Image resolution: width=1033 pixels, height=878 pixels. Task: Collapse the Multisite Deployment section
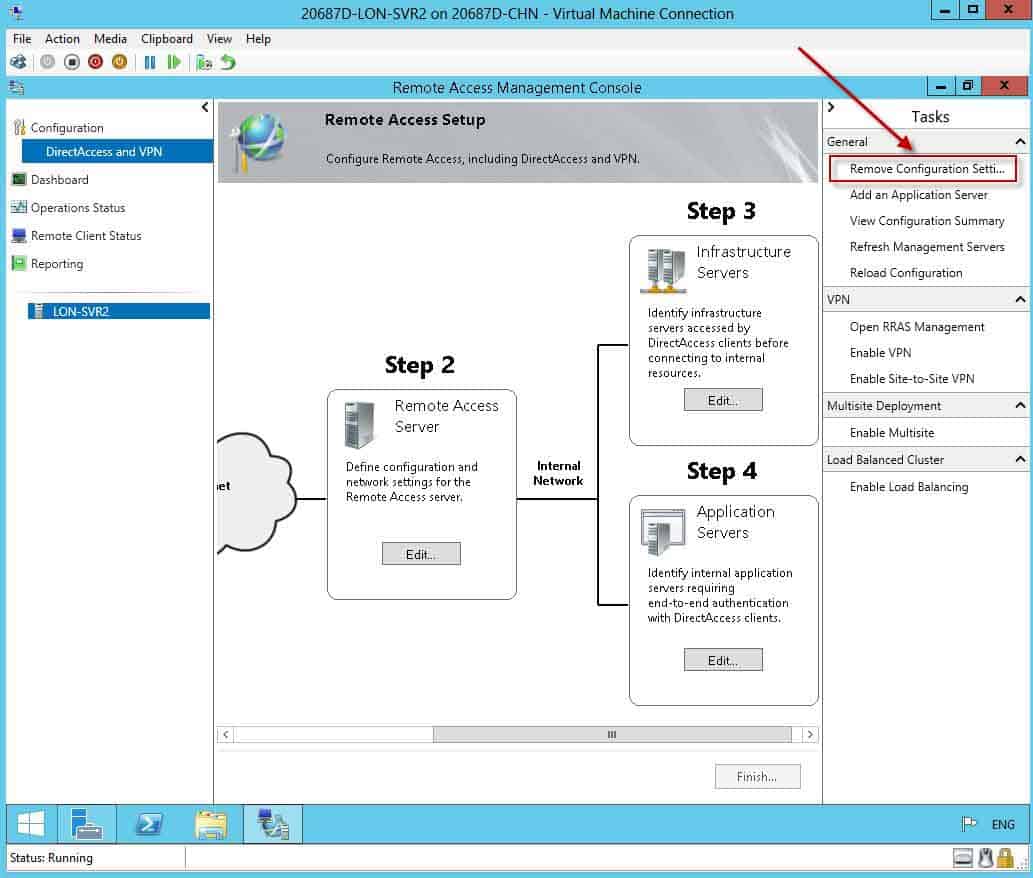click(1020, 406)
